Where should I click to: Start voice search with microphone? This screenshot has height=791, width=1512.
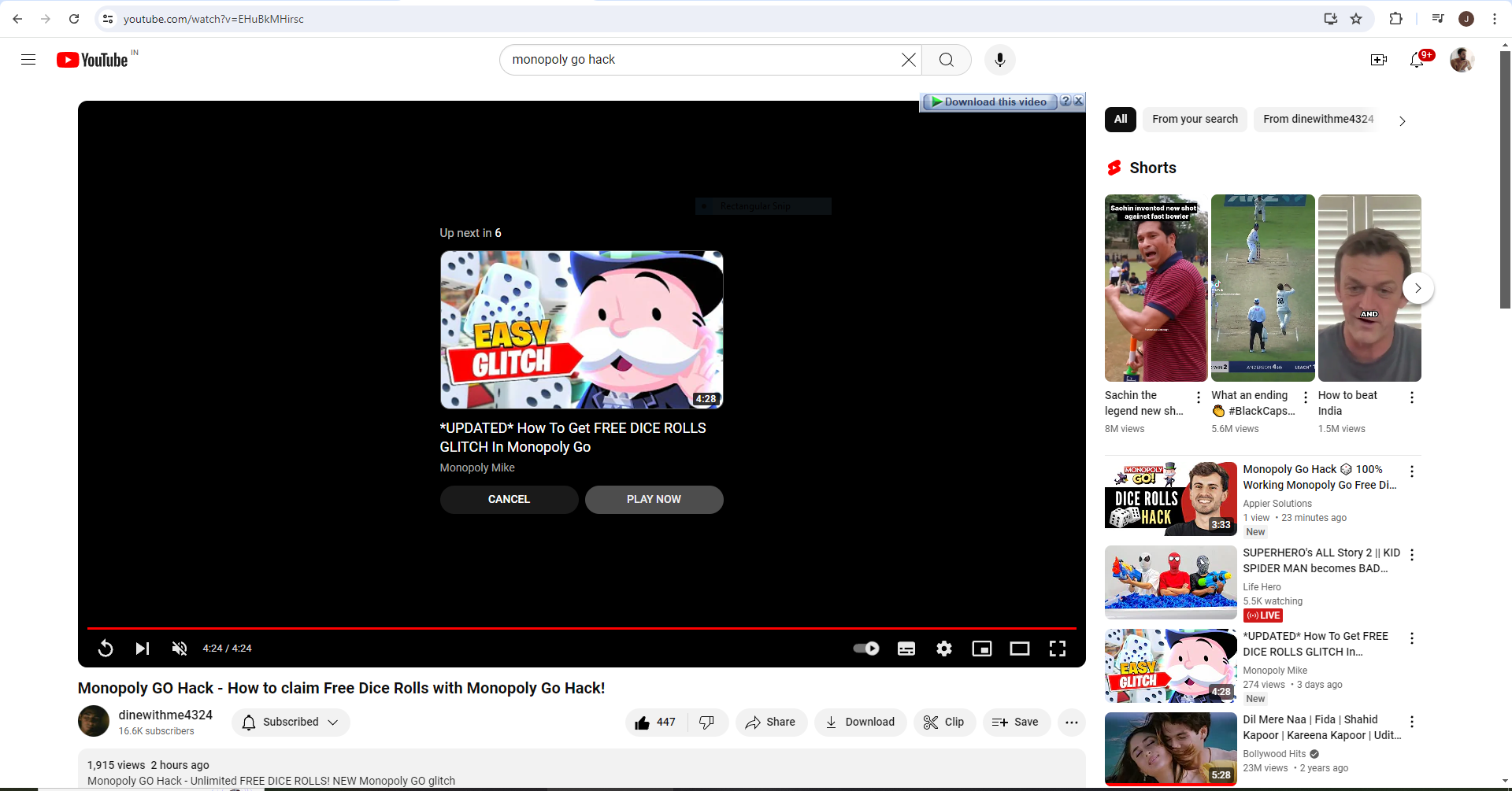(1000, 60)
